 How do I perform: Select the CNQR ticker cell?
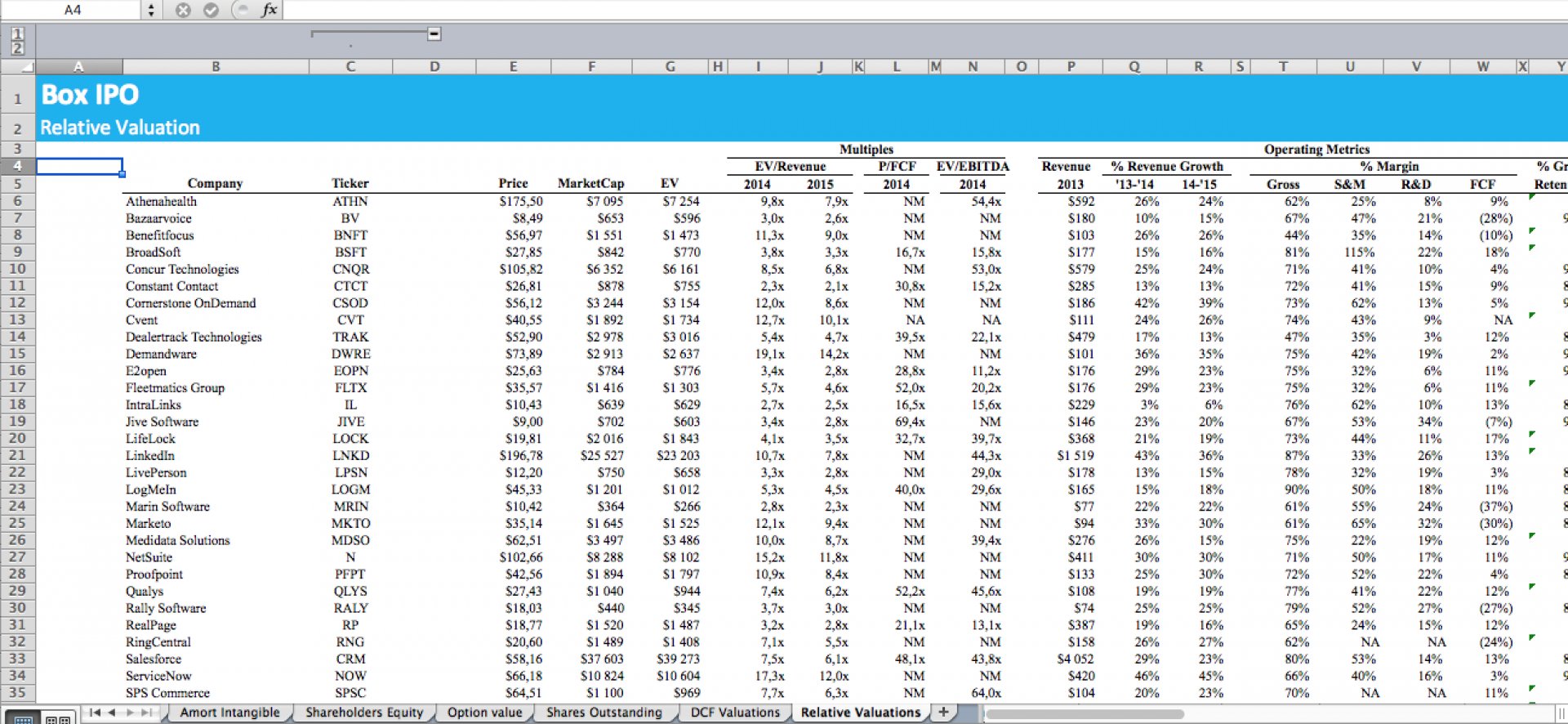350,269
